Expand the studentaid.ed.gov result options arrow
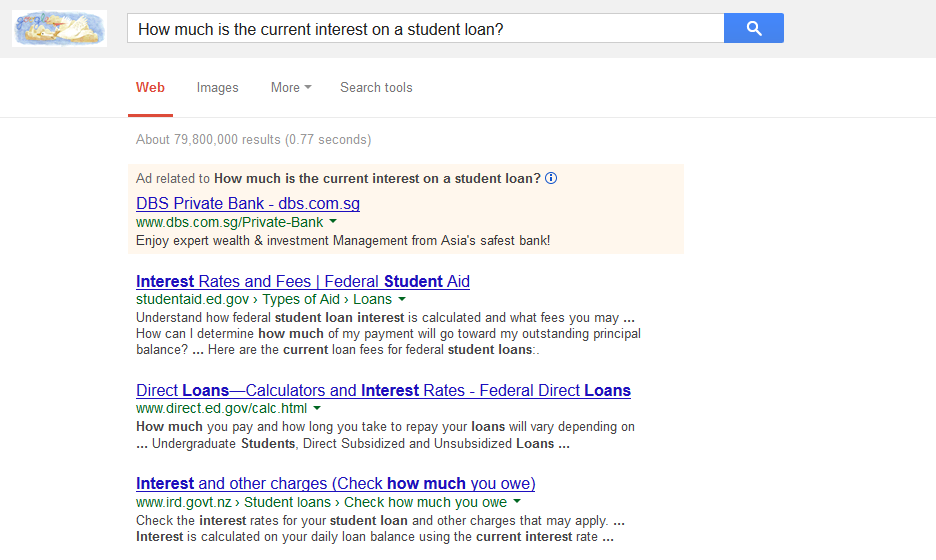 (402, 300)
